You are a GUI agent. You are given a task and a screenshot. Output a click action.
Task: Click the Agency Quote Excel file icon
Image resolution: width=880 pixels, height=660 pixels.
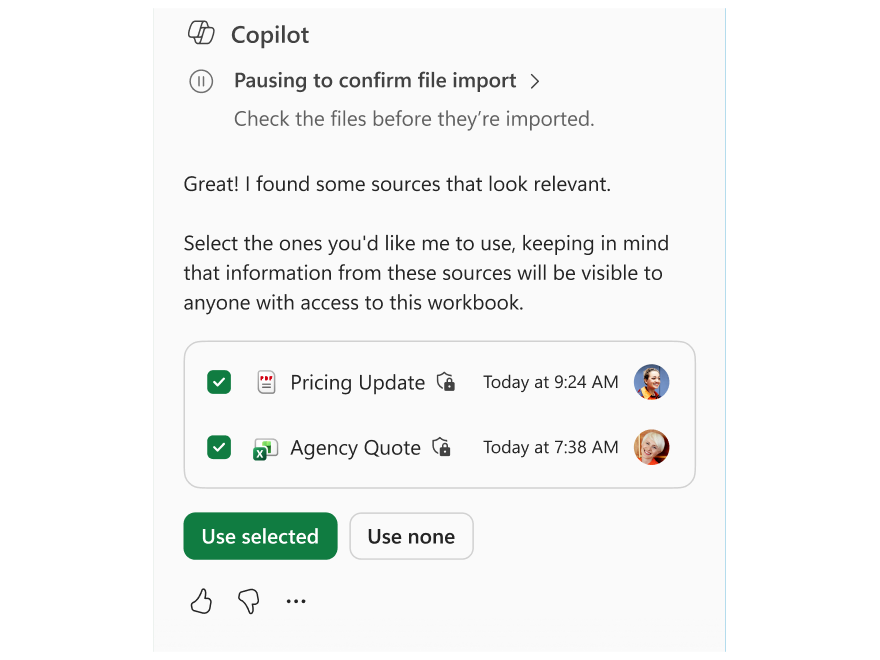265,447
